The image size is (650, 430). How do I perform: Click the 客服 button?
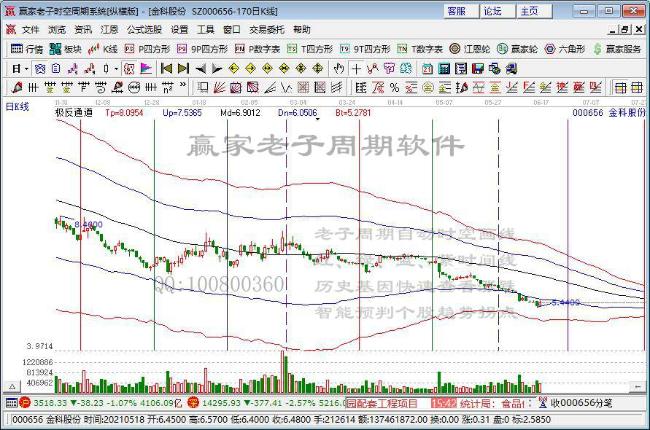[461, 11]
